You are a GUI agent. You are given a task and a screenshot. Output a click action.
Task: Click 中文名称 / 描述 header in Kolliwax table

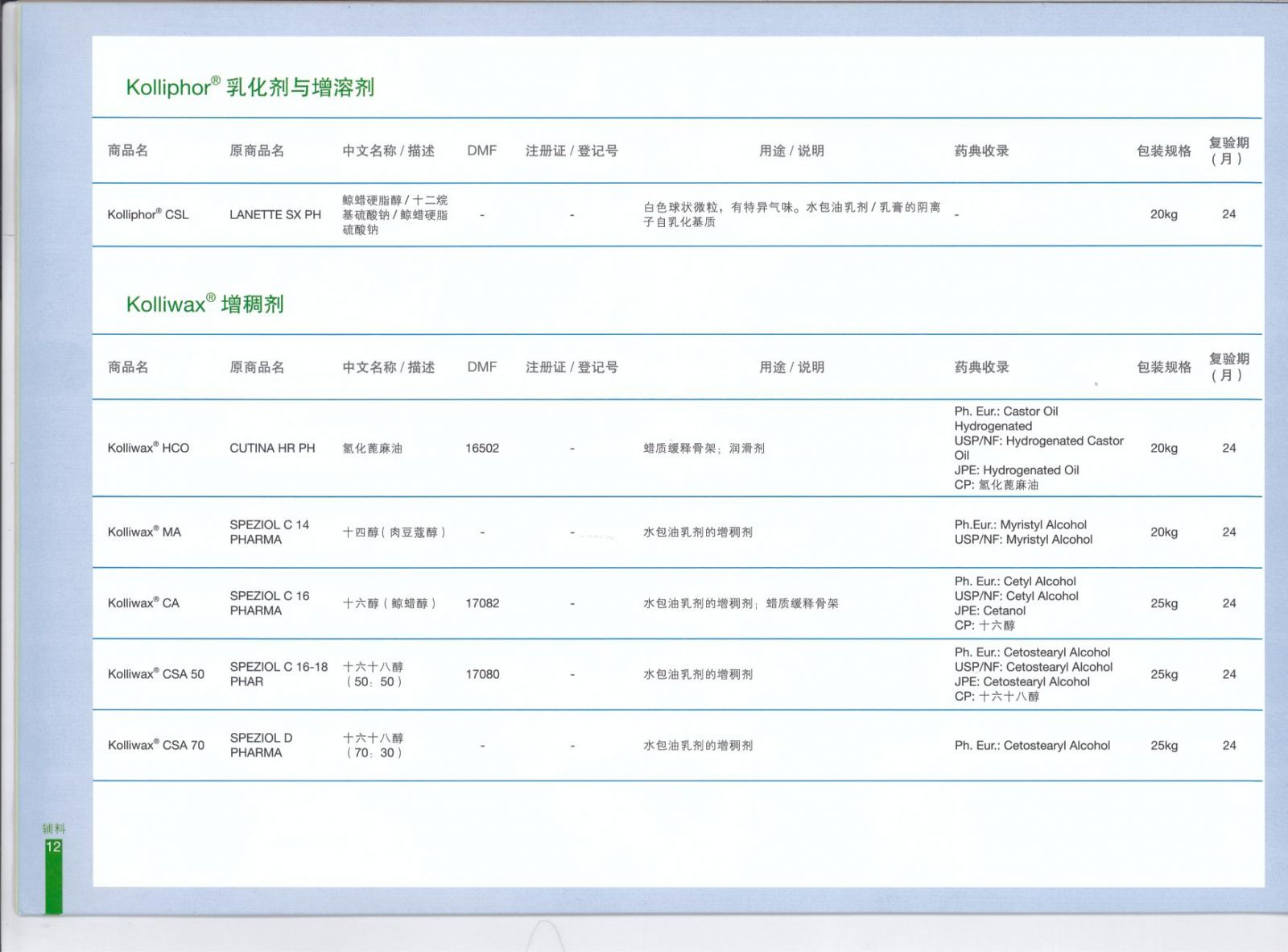389,366
